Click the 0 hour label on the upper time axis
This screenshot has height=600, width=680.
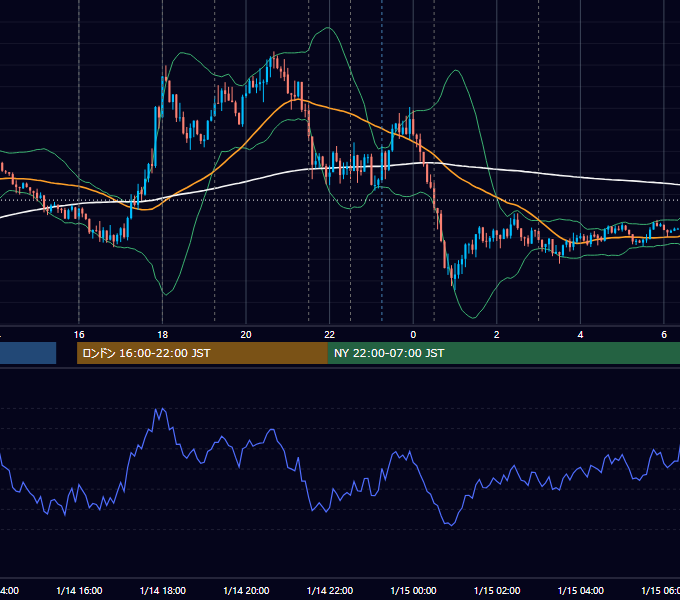tap(413, 335)
